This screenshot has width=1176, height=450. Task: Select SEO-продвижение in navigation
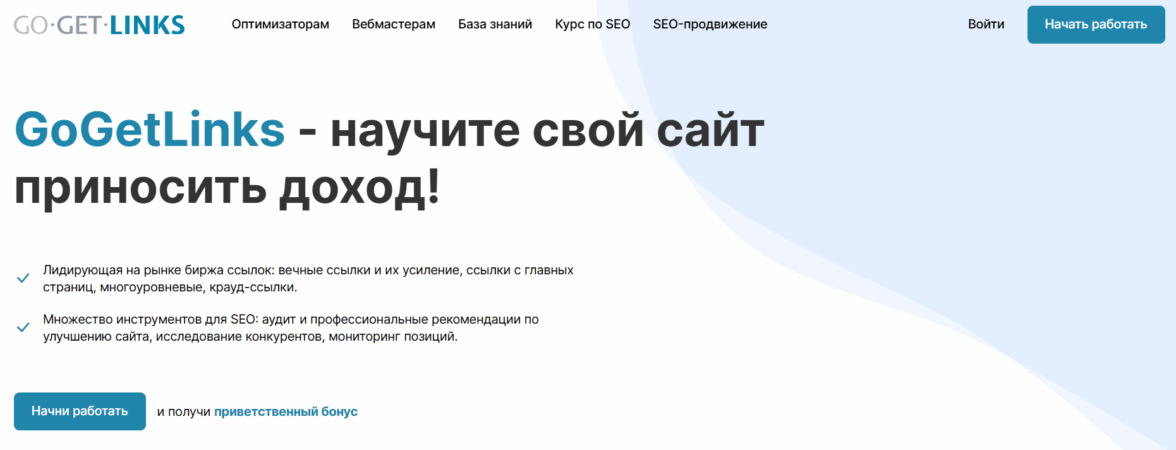point(710,24)
